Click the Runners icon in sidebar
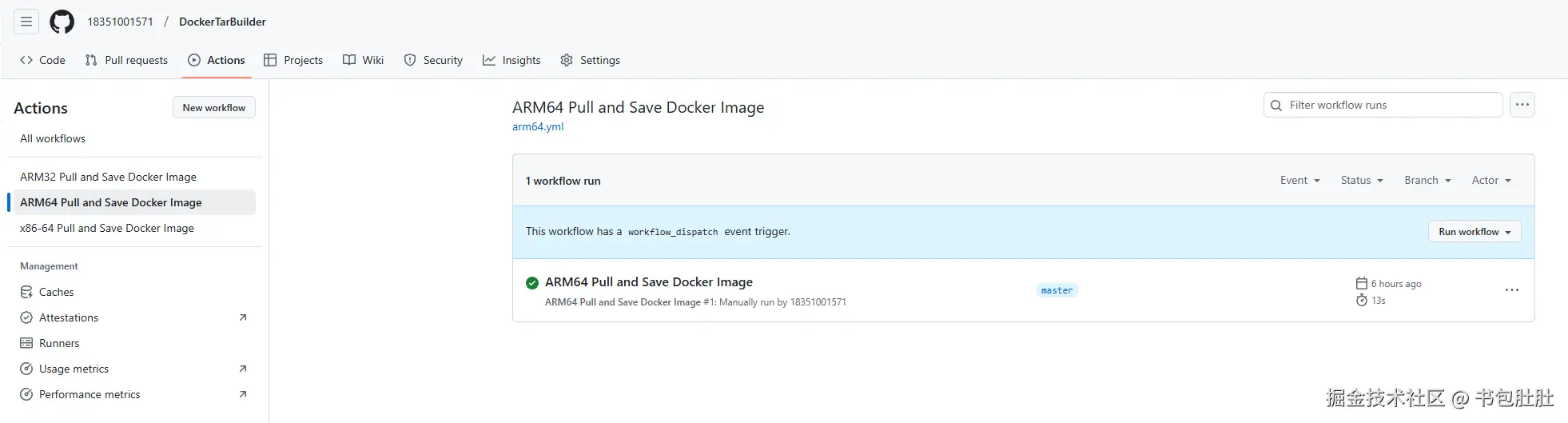Image resolution: width=1568 pixels, height=423 pixels. [x=26, y=343]
